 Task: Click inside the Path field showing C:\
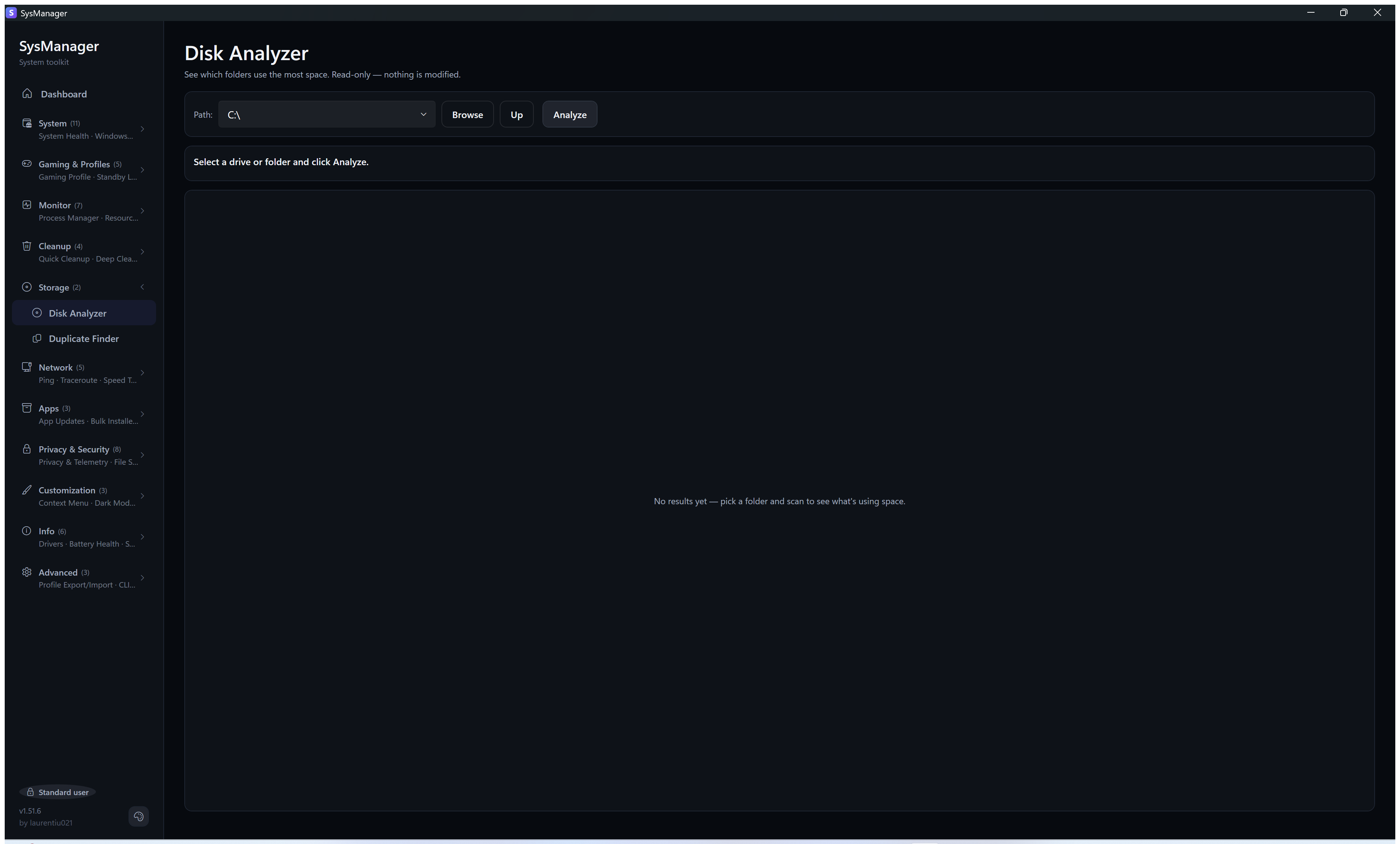coord(327,114)
